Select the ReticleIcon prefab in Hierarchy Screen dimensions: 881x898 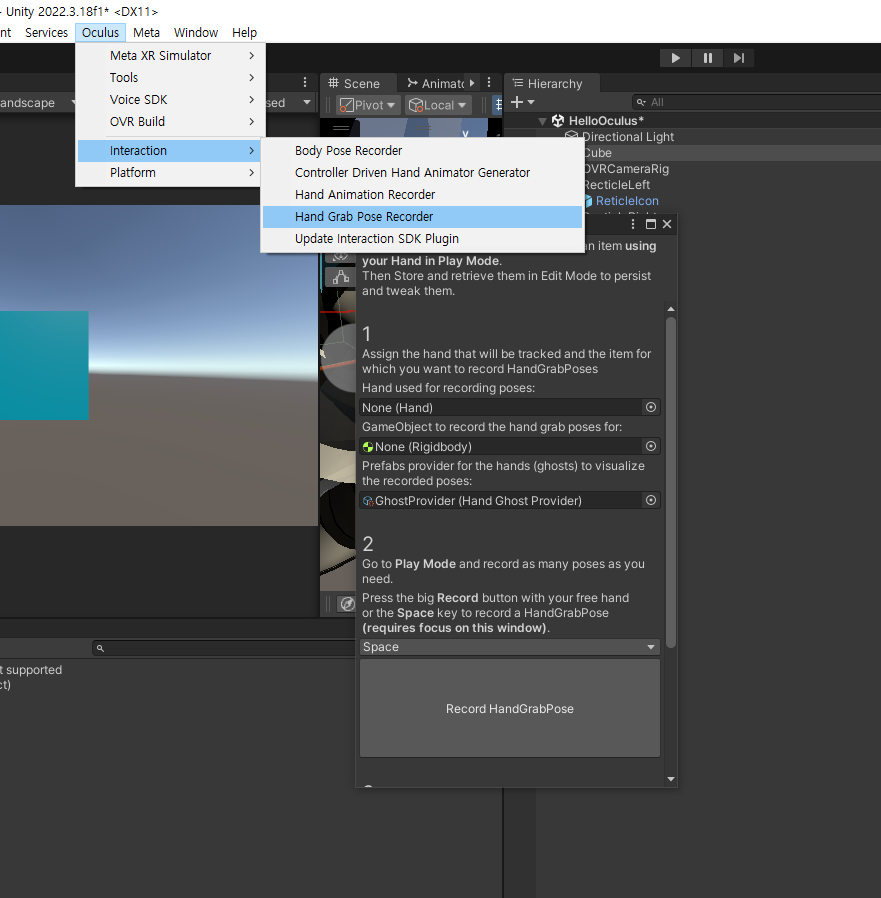[627, 201]
